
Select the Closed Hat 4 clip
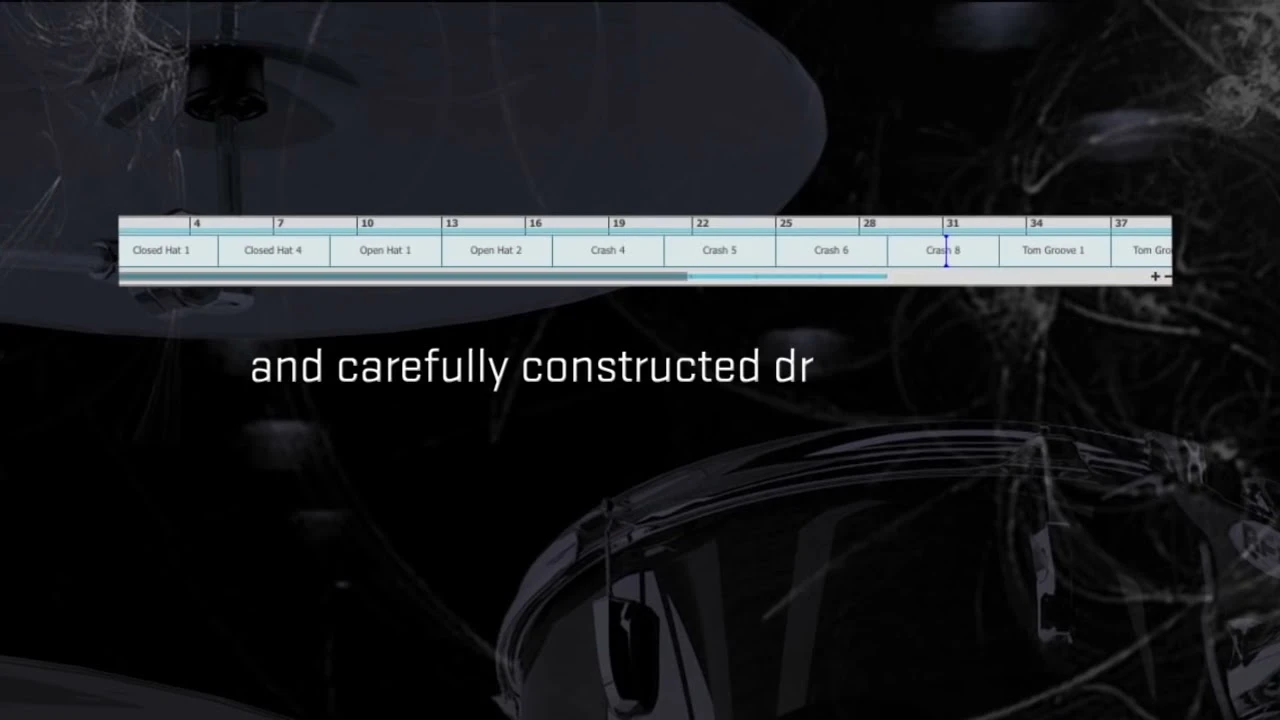273,250
